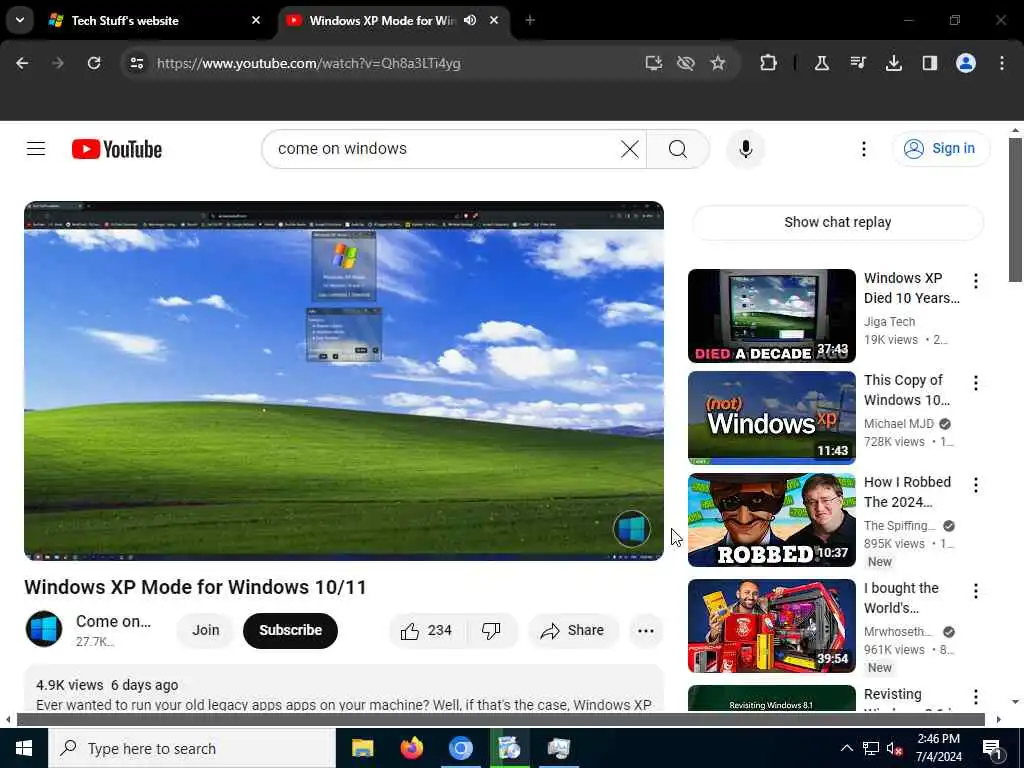Open the YouTube hamburger guide menu
1024x768 pixels.
(x=36, y=149)
